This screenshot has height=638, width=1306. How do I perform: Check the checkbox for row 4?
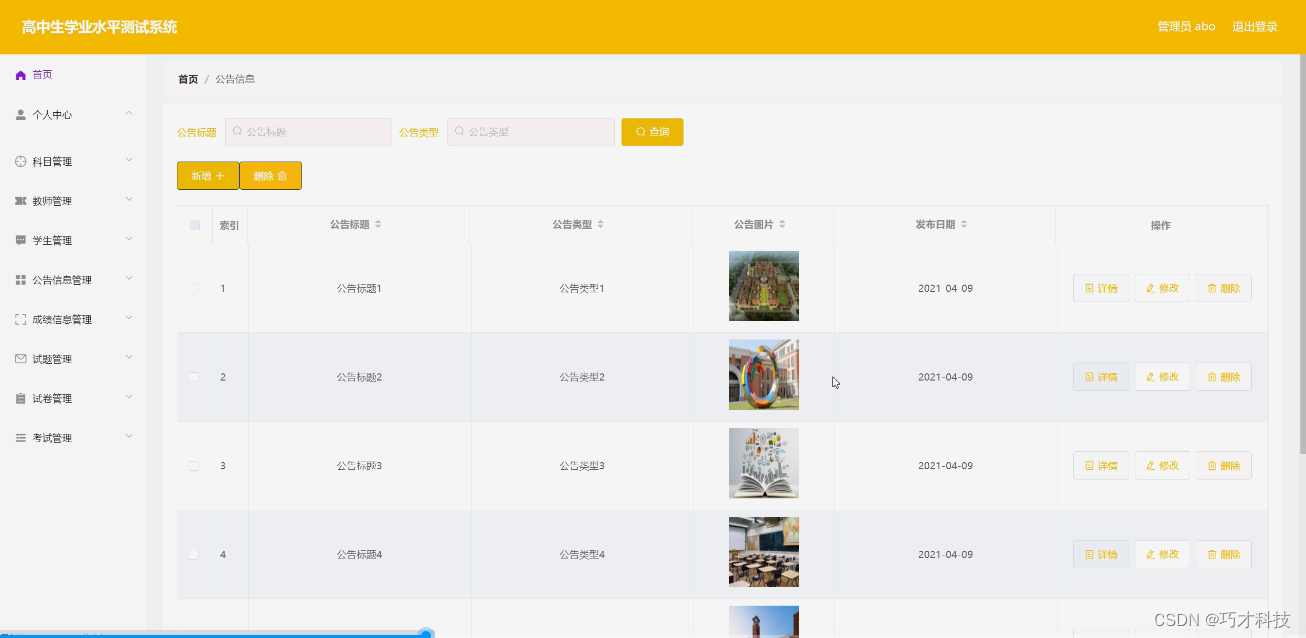coord(194,554)
